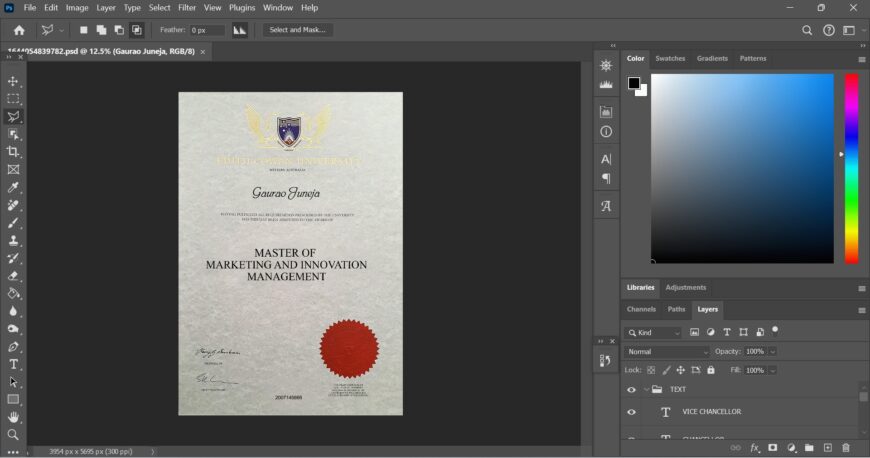Select the History Brush tool

click(x=13, y=258)
